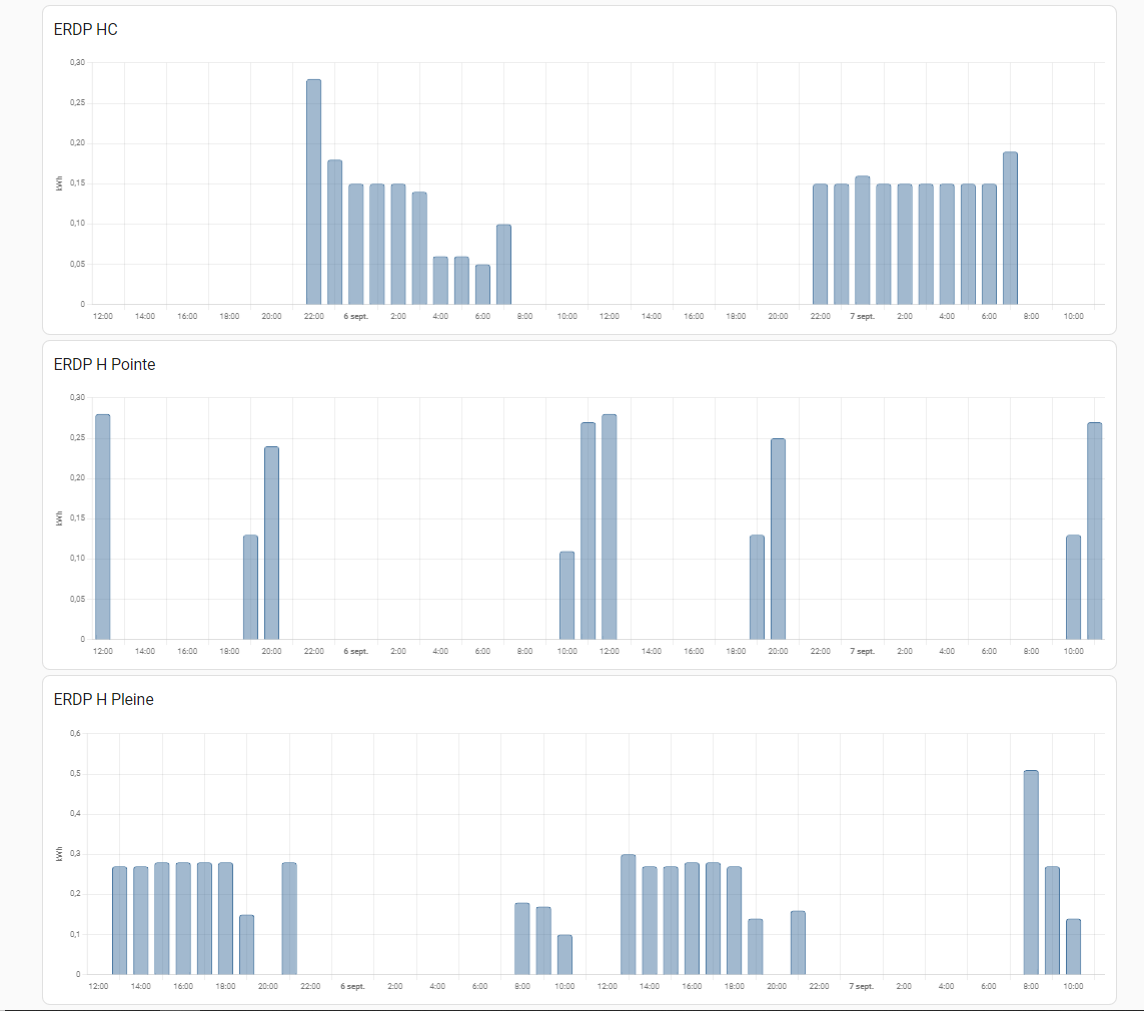Screen dimensions: 1144x1011
Task: Click the '7 sept.' label in ERDP HC axis
Action: 862,316
